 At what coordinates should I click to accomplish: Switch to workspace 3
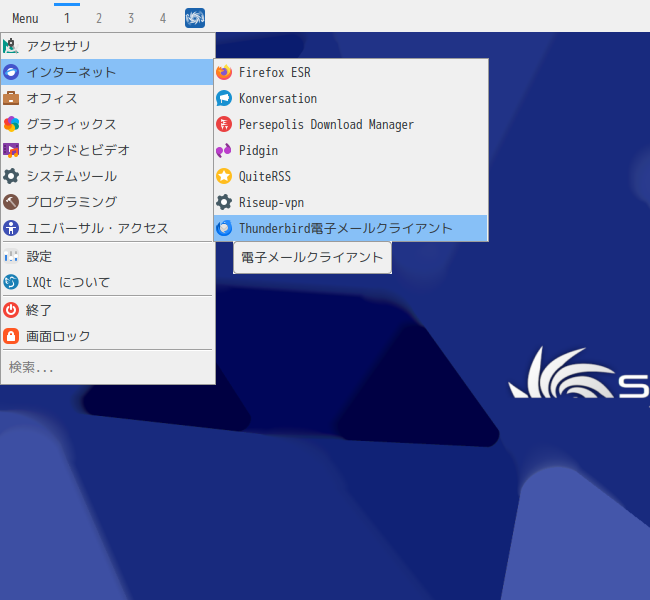click(131, 18)
